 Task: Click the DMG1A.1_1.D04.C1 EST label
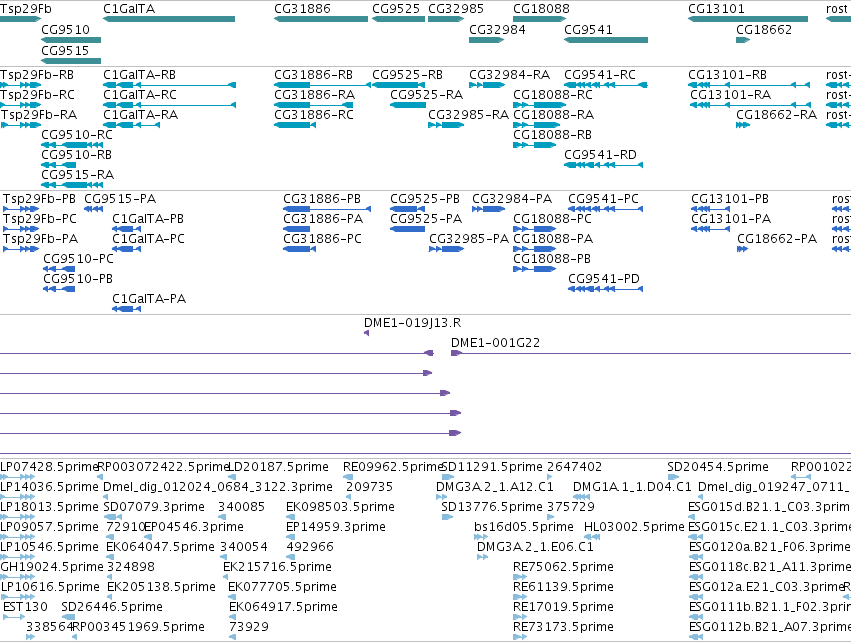(633, 487)
